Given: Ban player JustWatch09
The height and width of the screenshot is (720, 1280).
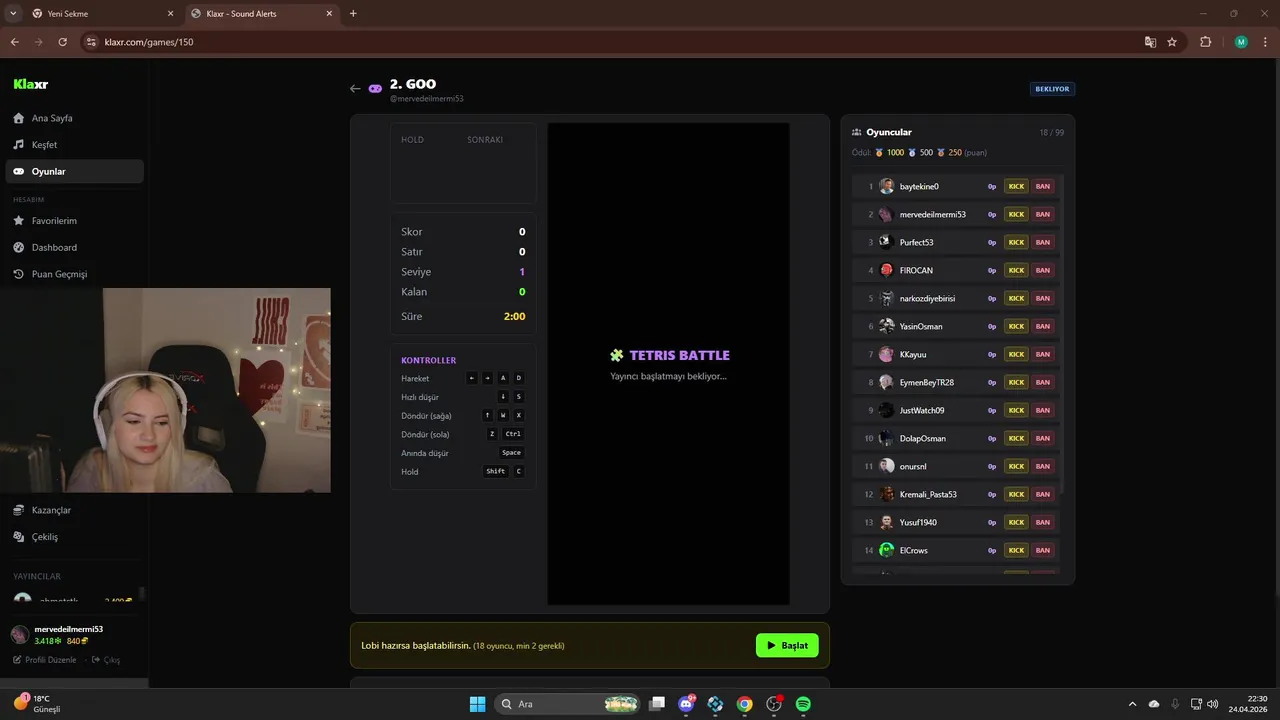Looking at the screenshot, I should (1043, 410).
